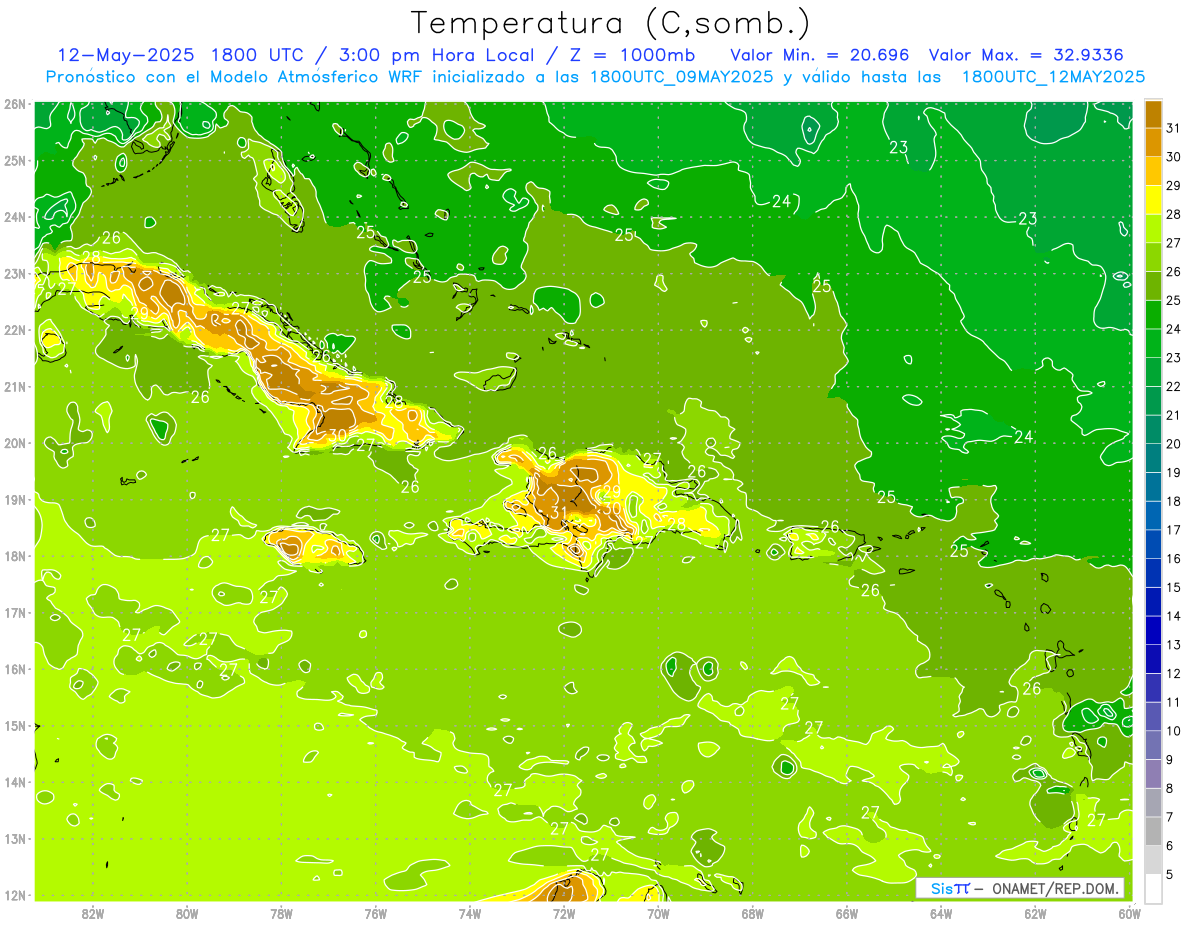Screen dimensions: 1200x927
Task: Click the 76W longitude axis label
Action: point(376,913)
